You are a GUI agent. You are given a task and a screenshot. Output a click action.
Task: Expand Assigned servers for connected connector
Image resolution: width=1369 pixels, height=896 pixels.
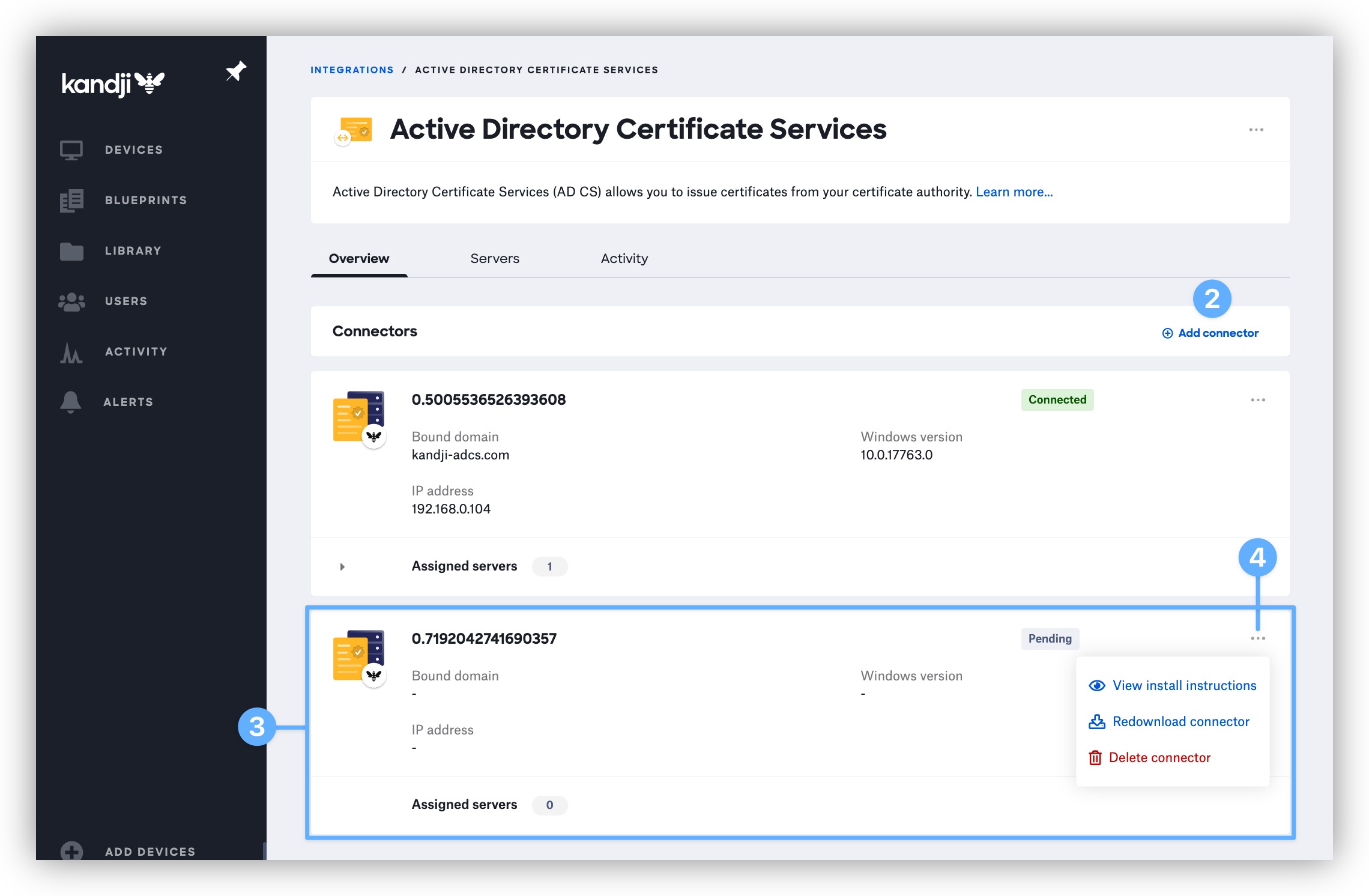click(342, 566)
